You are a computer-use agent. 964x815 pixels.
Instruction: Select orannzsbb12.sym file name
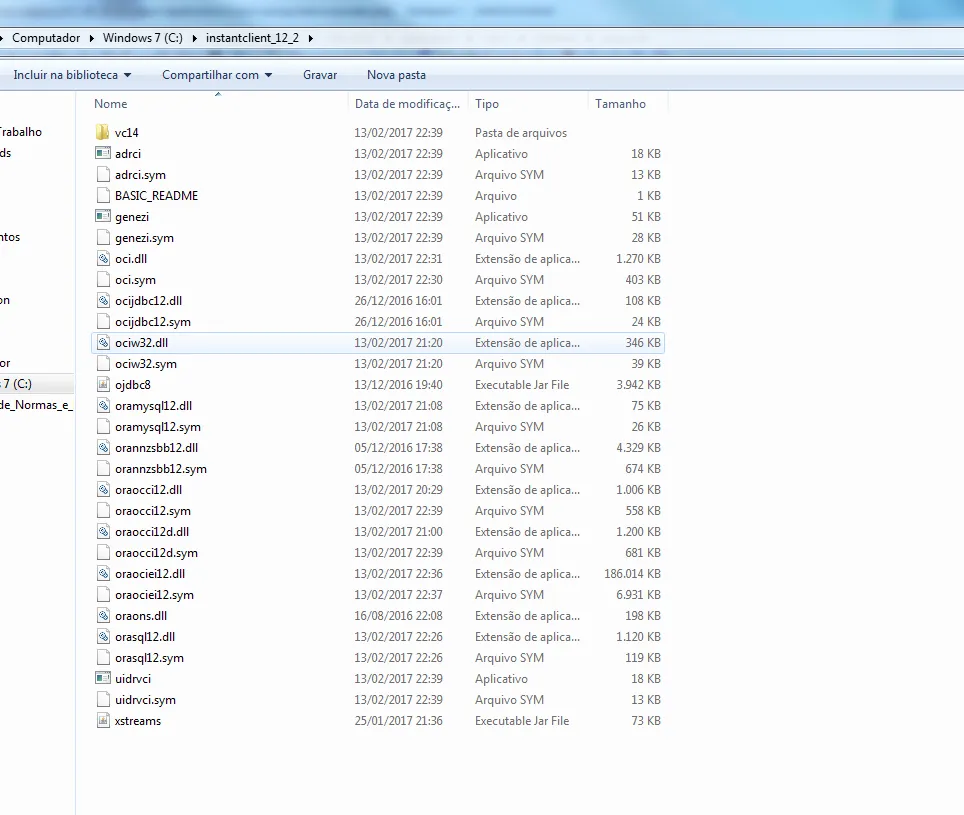click(160, 469)
